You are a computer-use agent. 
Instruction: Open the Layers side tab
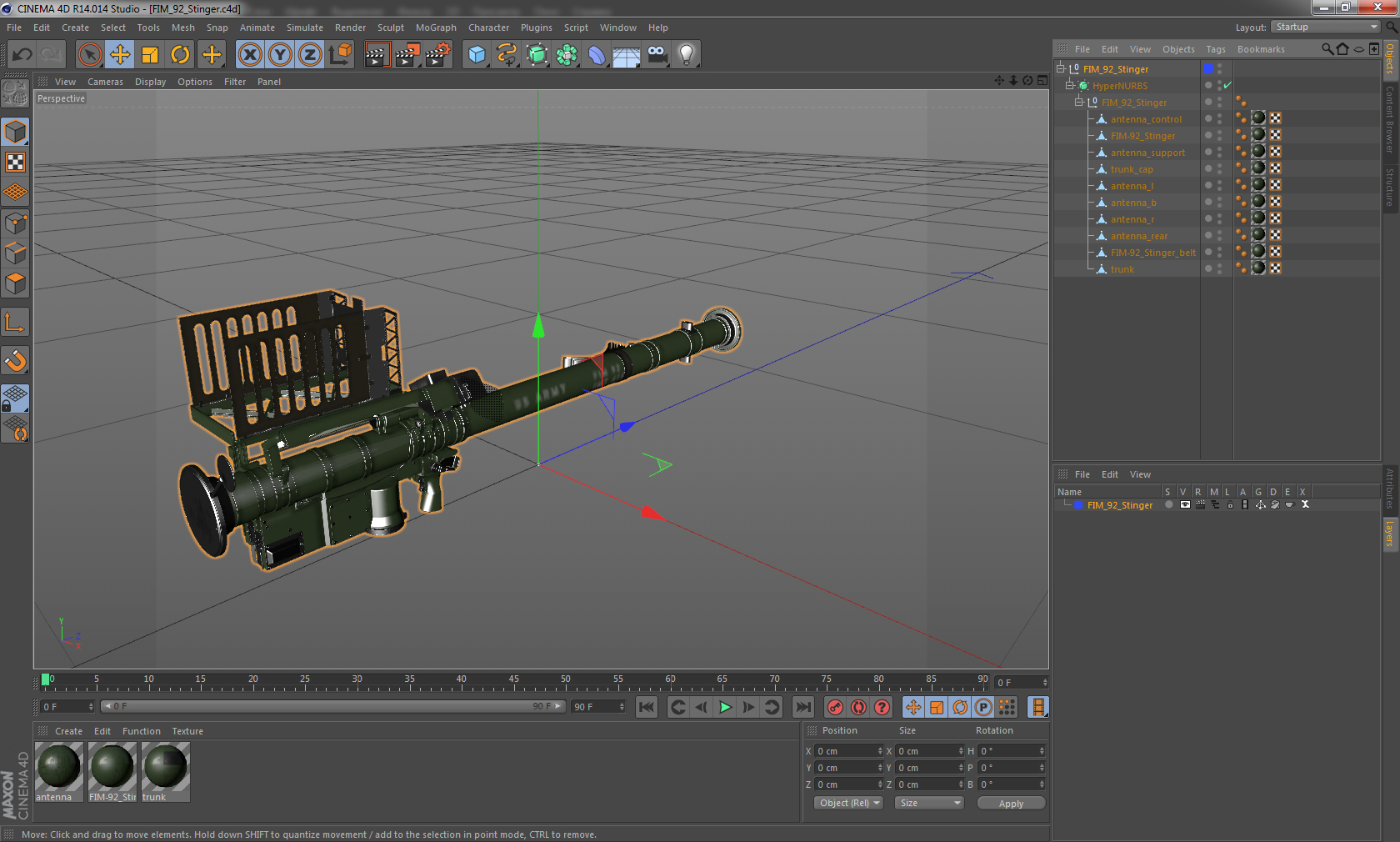(1389, 534)
